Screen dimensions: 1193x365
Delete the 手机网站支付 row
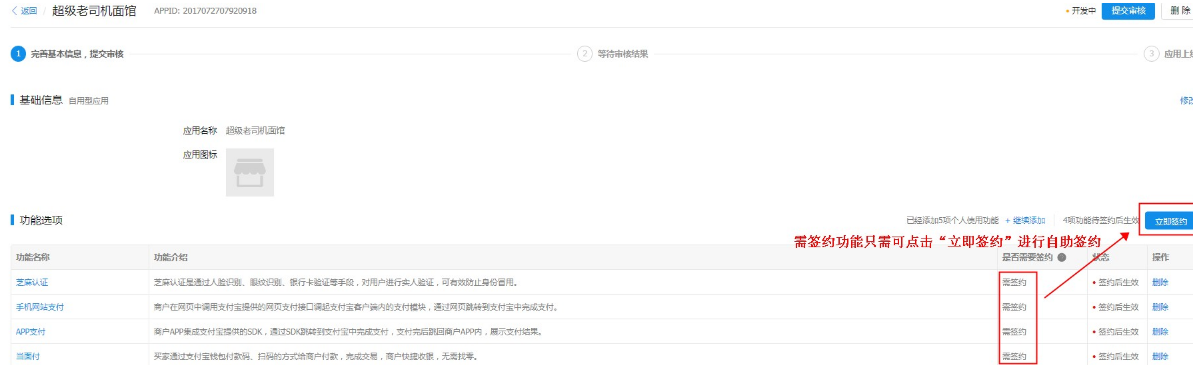(1160, 307)
